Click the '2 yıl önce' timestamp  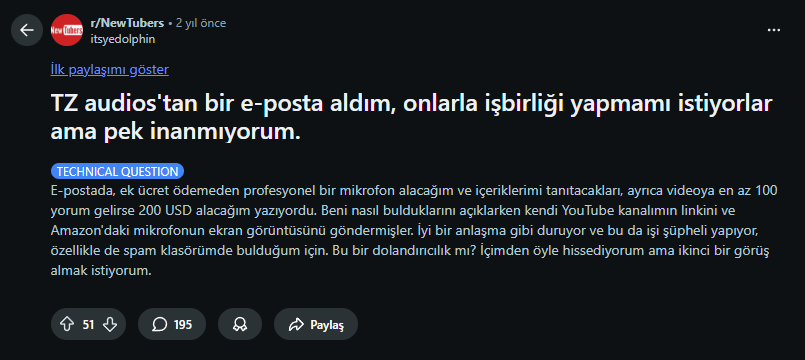[x=201, y=23]
